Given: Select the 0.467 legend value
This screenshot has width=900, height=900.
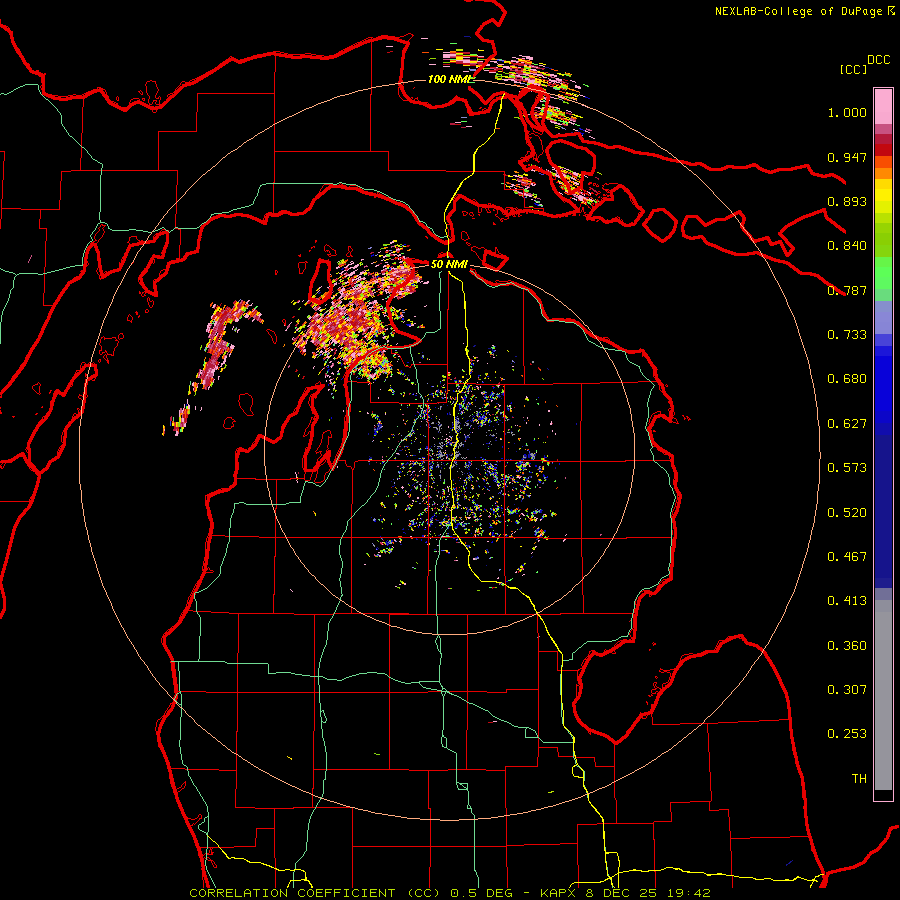Looking at the screenshot, I should (x=847, y=557).
